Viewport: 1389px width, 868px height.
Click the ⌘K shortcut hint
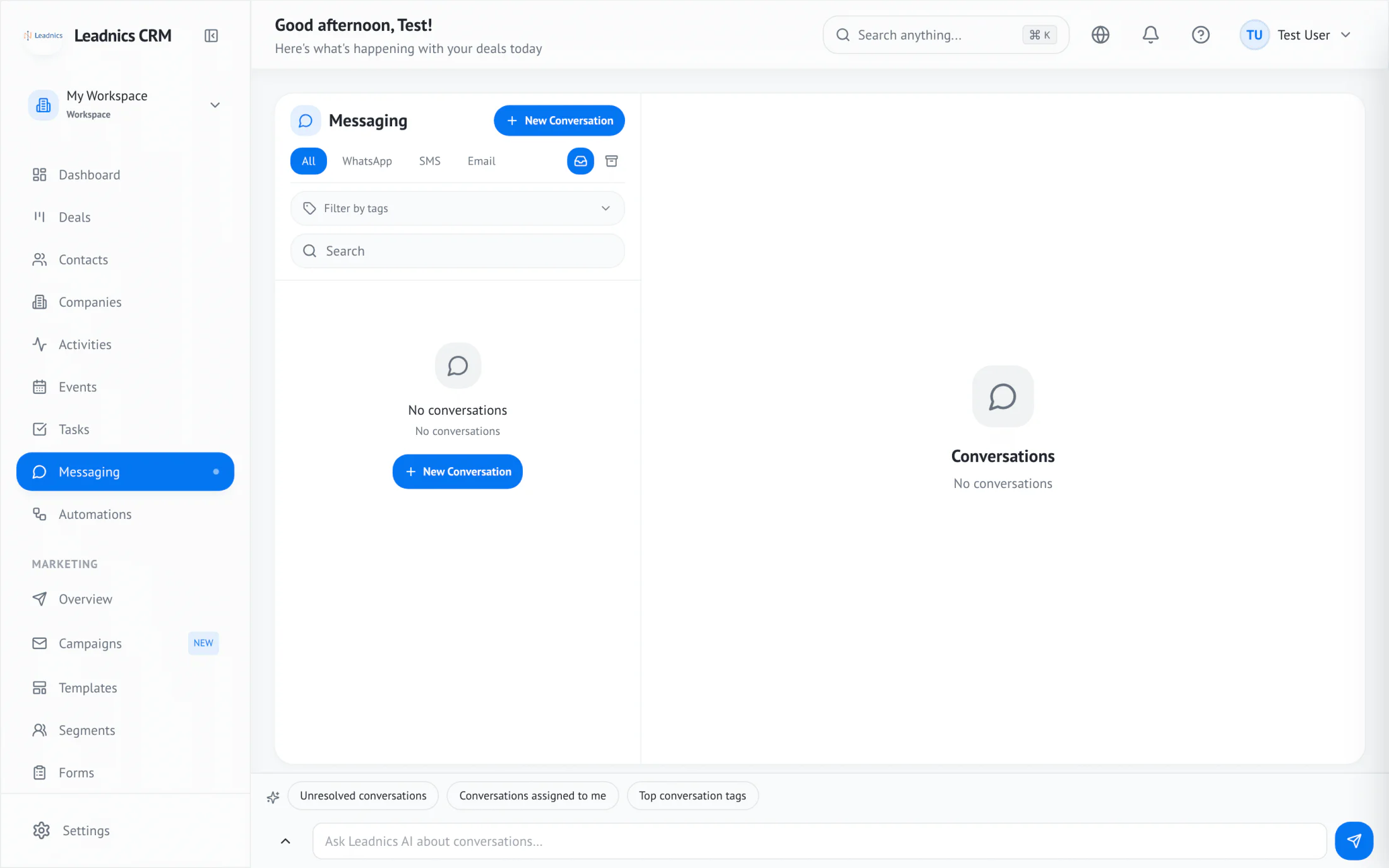tap(1039, 35)
